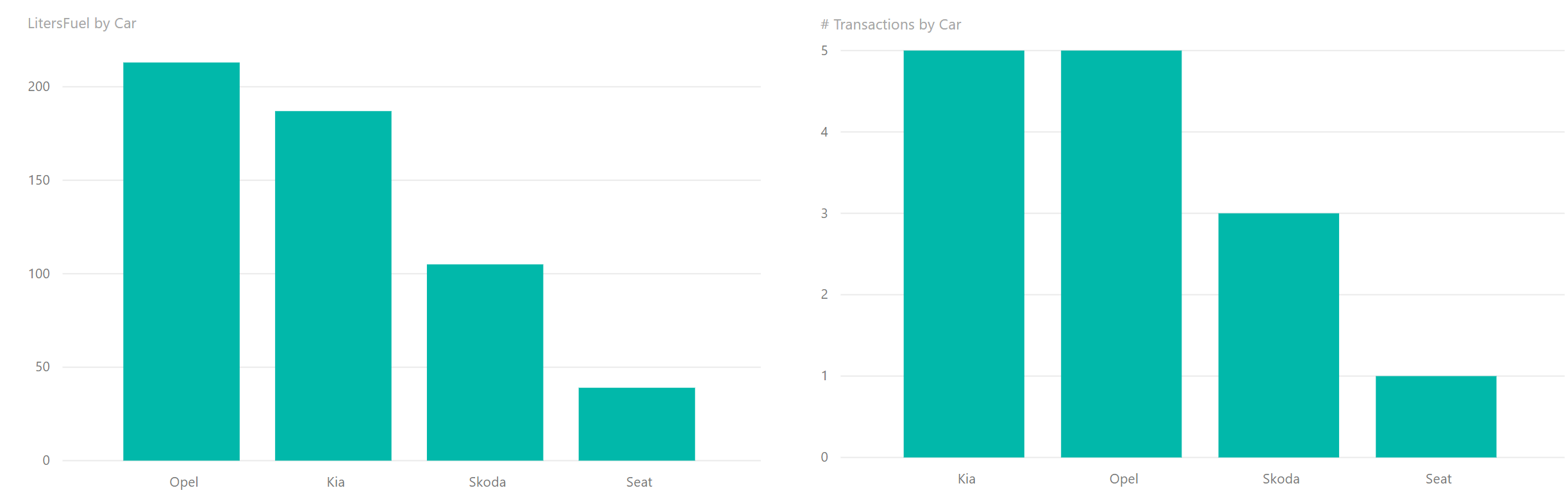Viewport: 1568px width, 504px height.
Task: Click the 200 value on the LitersFuel axis
Action: click(x=39, y=87)
